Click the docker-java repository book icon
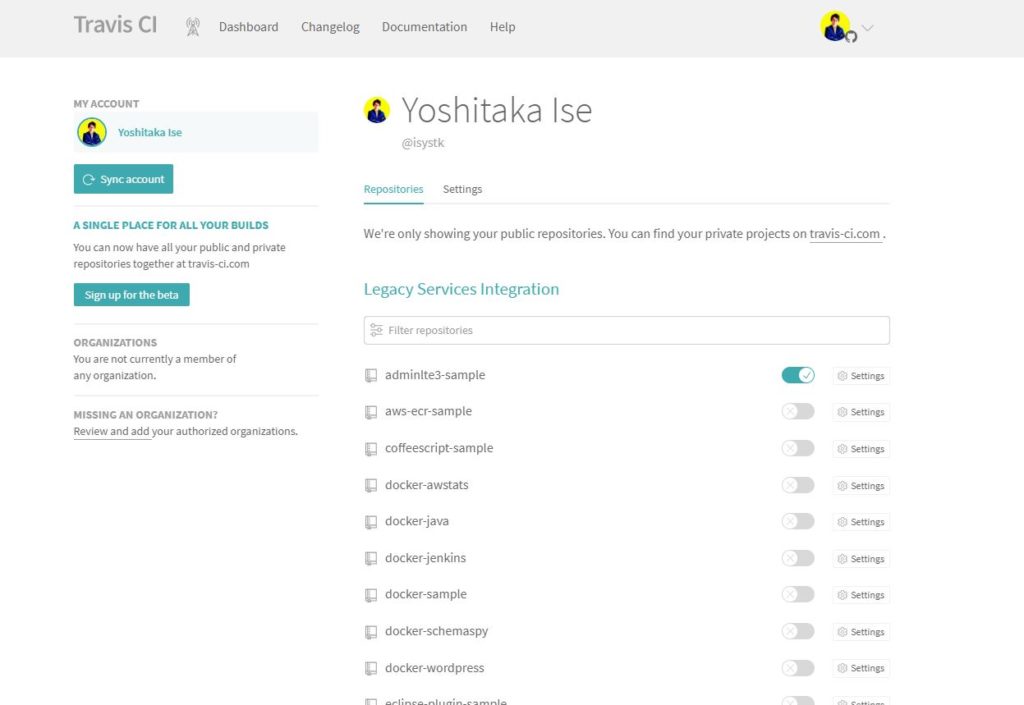The height and width of the screenshot is (705, 1024). [371, 522]
